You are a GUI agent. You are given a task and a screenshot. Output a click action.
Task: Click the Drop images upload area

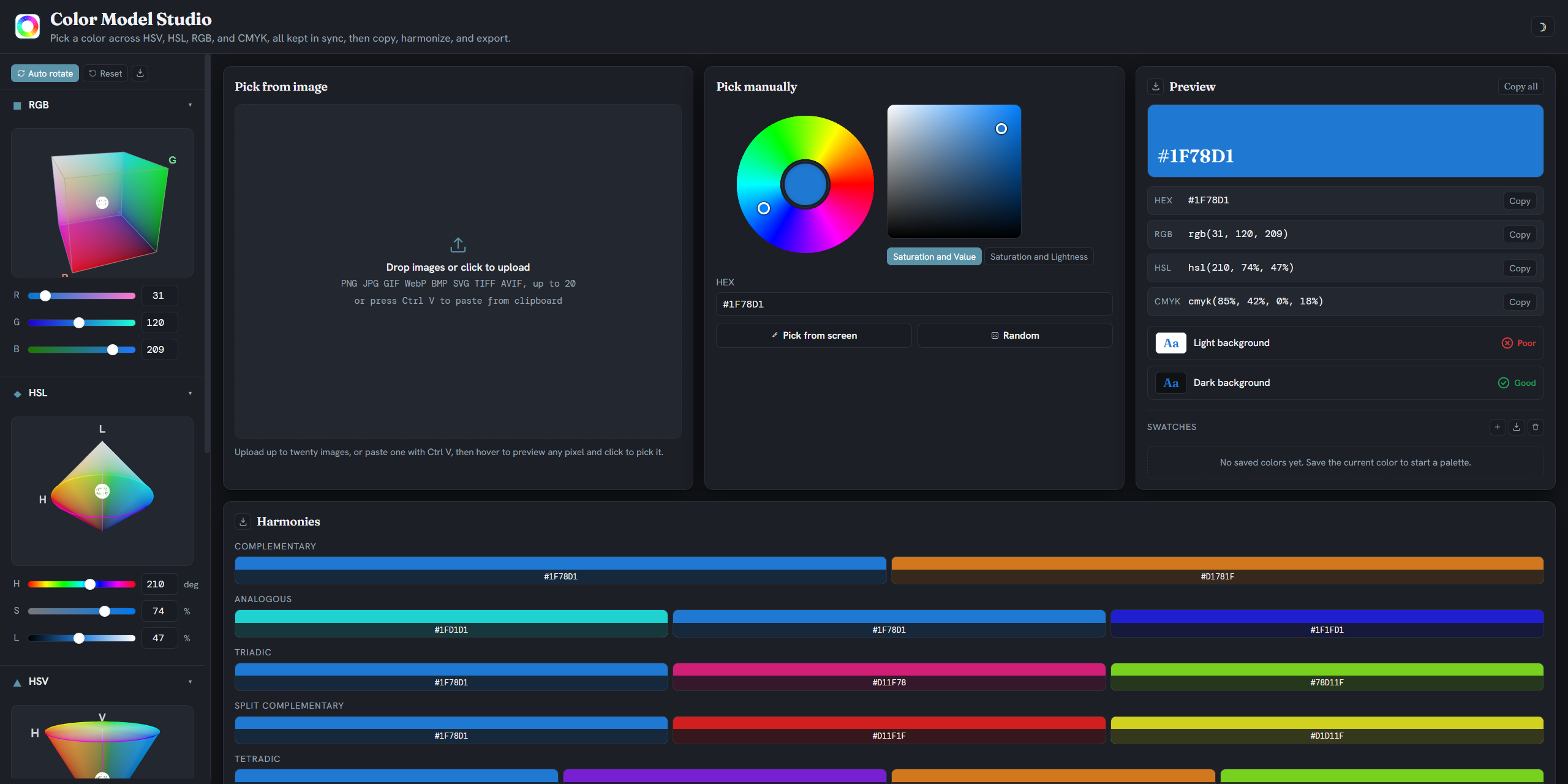pyautogui.click(x=458, y=271)
